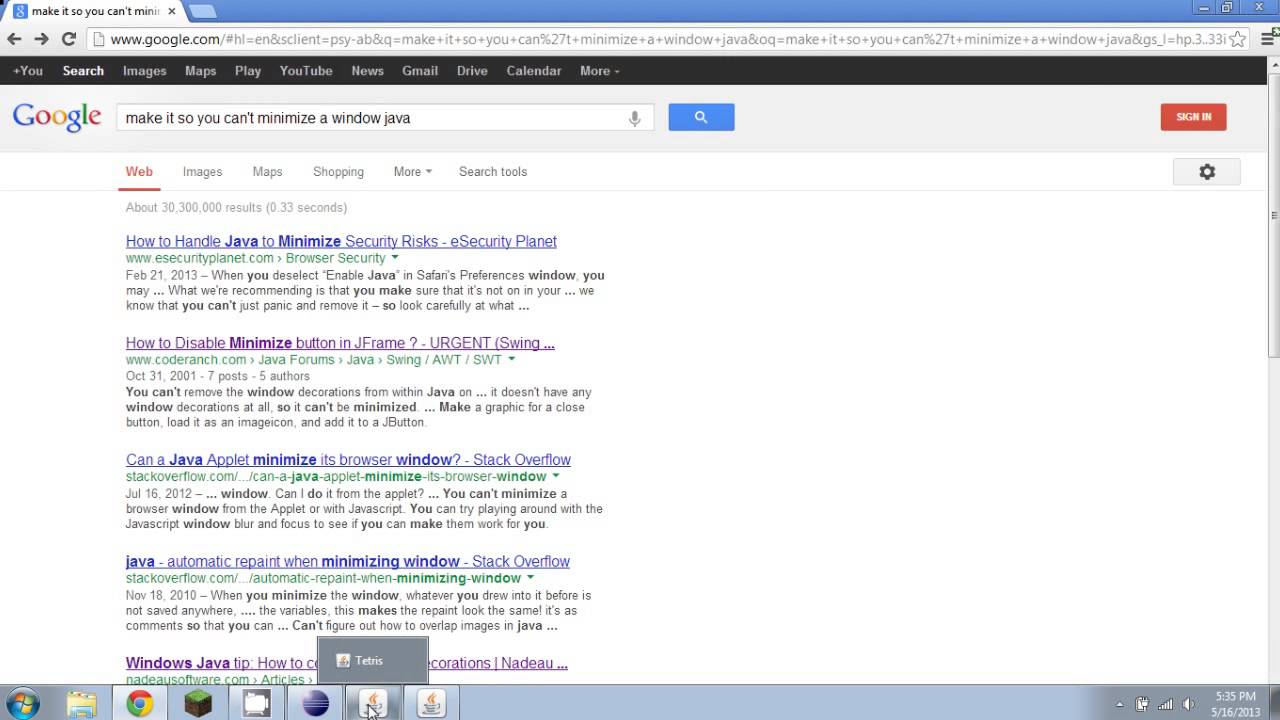Open the Windows Java tip Nadeau result
Image resolution: width=1280 pixels, height=720 pixels.
click(347, 663)
